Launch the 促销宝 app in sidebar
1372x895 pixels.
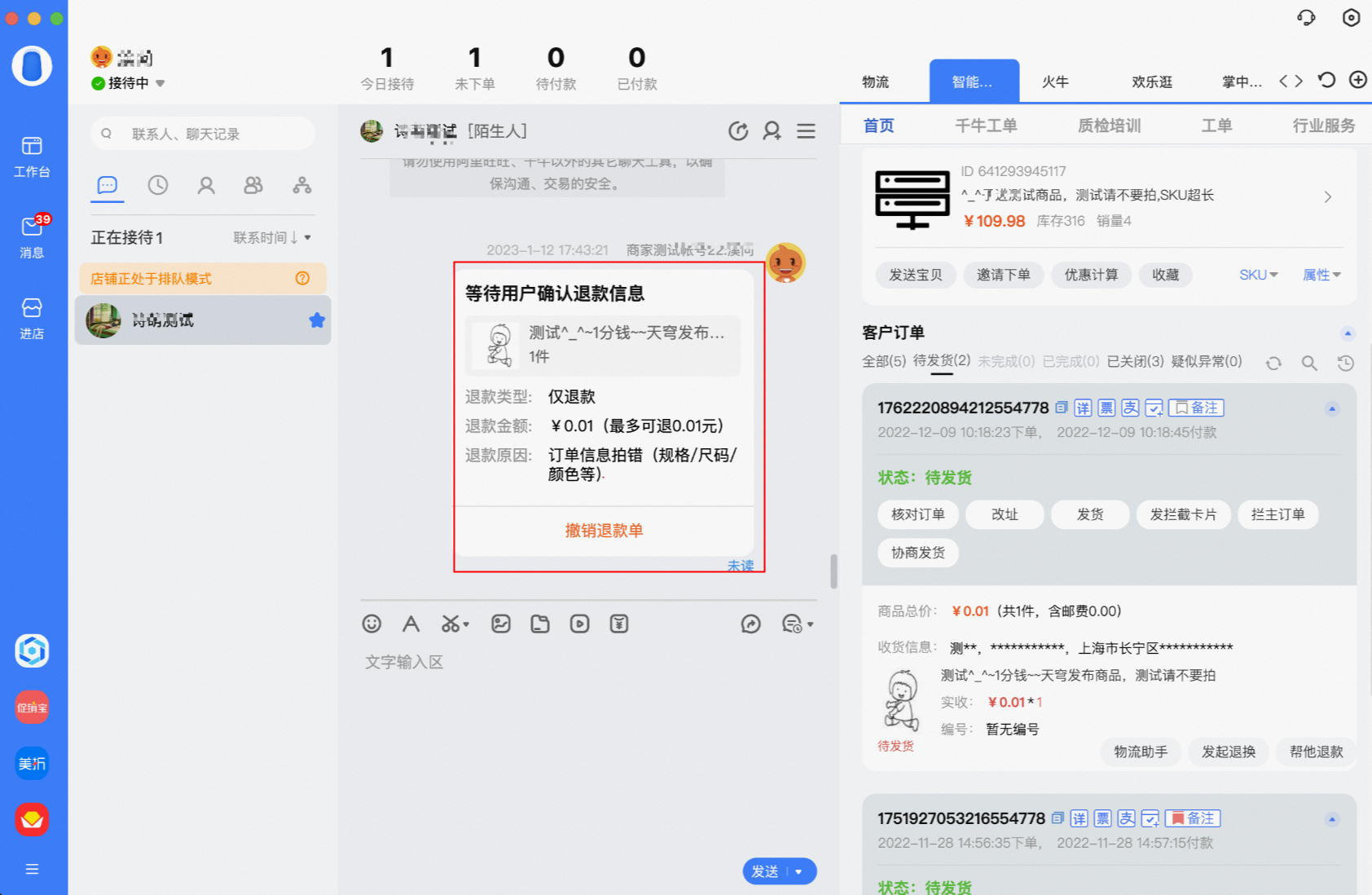pos(32,708)
